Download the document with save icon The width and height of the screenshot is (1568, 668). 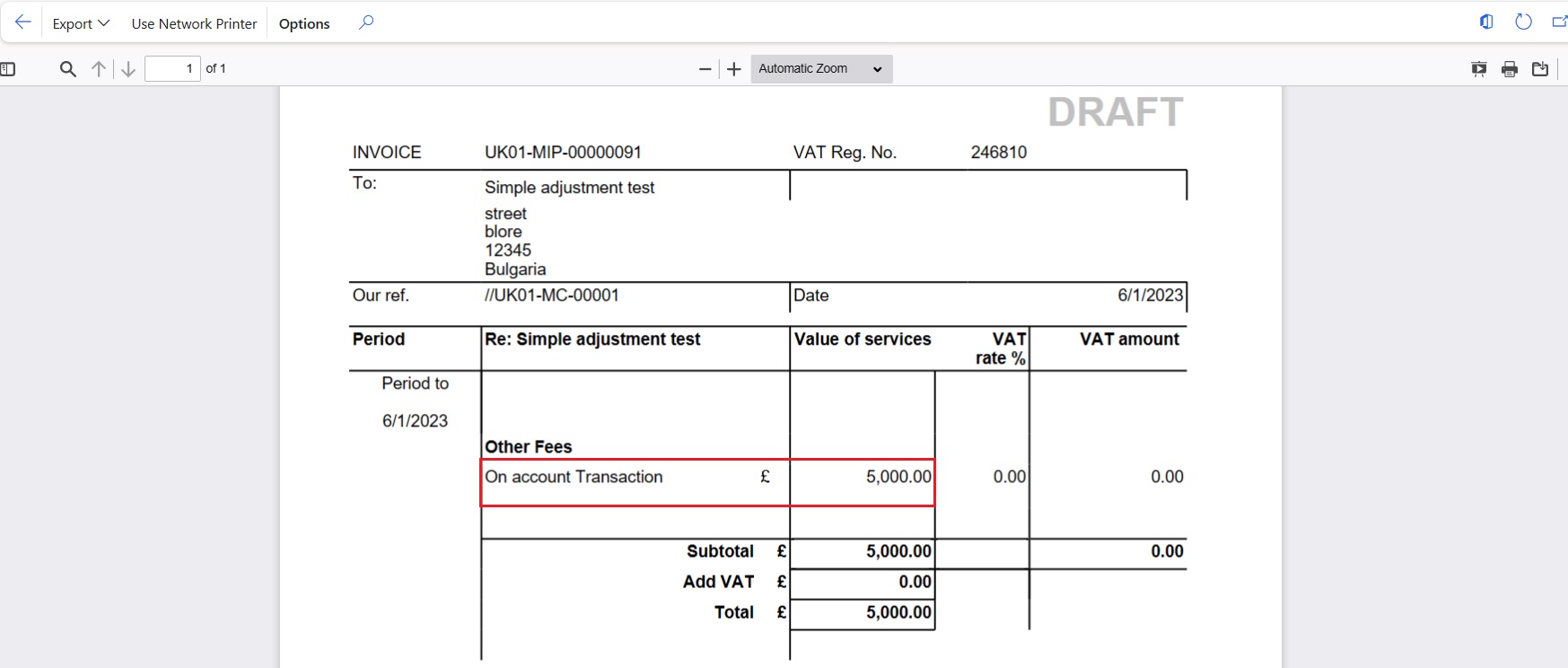click(1540, 69)
